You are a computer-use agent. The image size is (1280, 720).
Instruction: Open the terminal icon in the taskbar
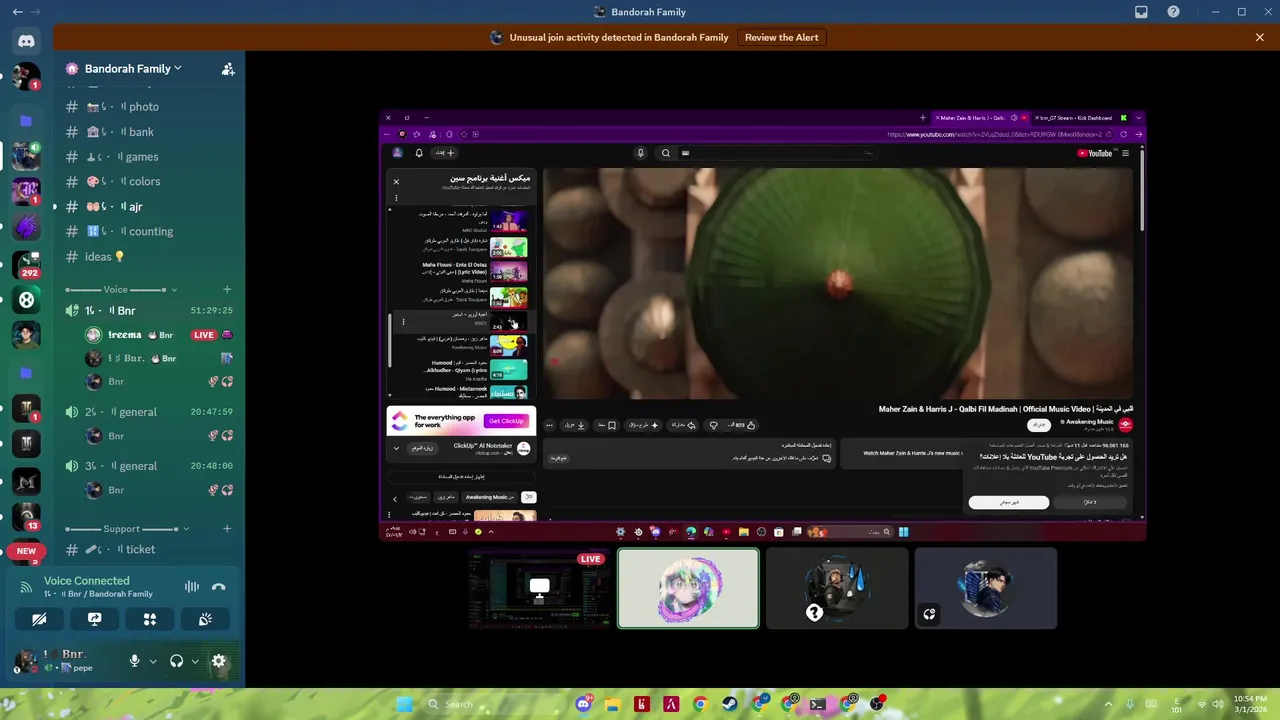point(818,704)
